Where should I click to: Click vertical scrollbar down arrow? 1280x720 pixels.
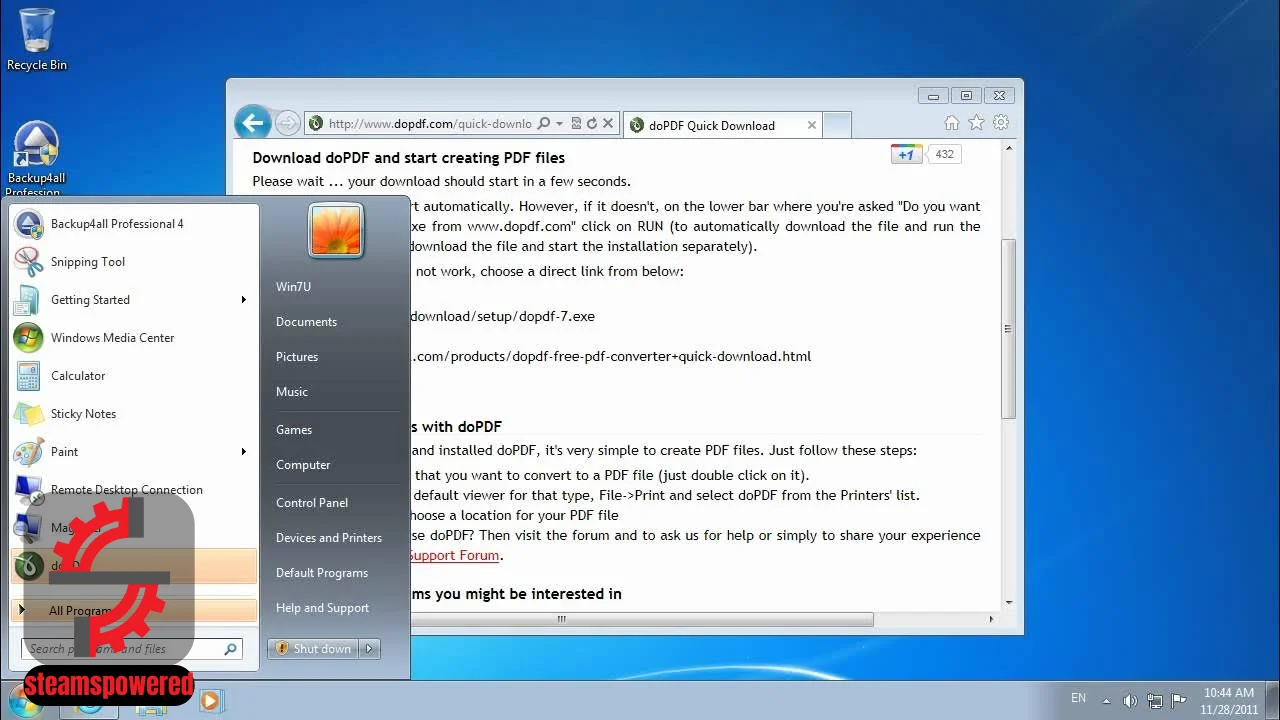click(1008, 603)
